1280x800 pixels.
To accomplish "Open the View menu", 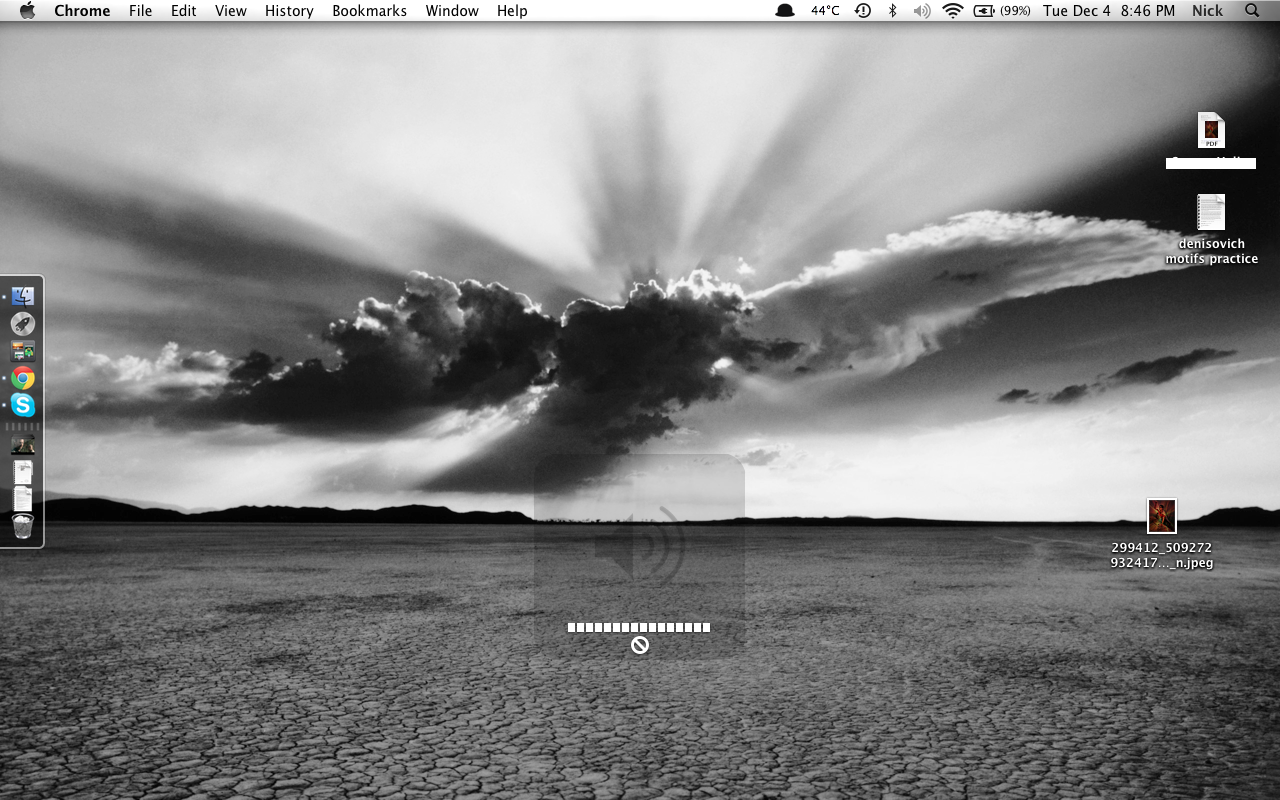I will point(231,11).
